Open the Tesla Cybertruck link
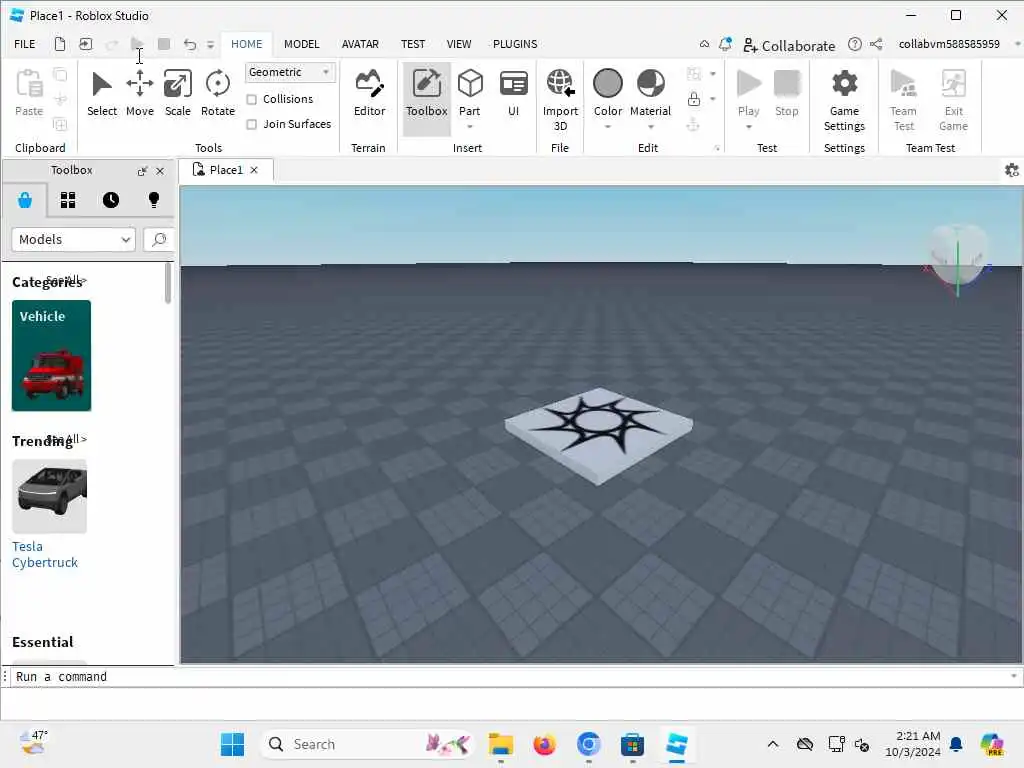Image resolution: width=1024 pixels, height=768 pixels. pyautogui.click(x=44, y=554)
